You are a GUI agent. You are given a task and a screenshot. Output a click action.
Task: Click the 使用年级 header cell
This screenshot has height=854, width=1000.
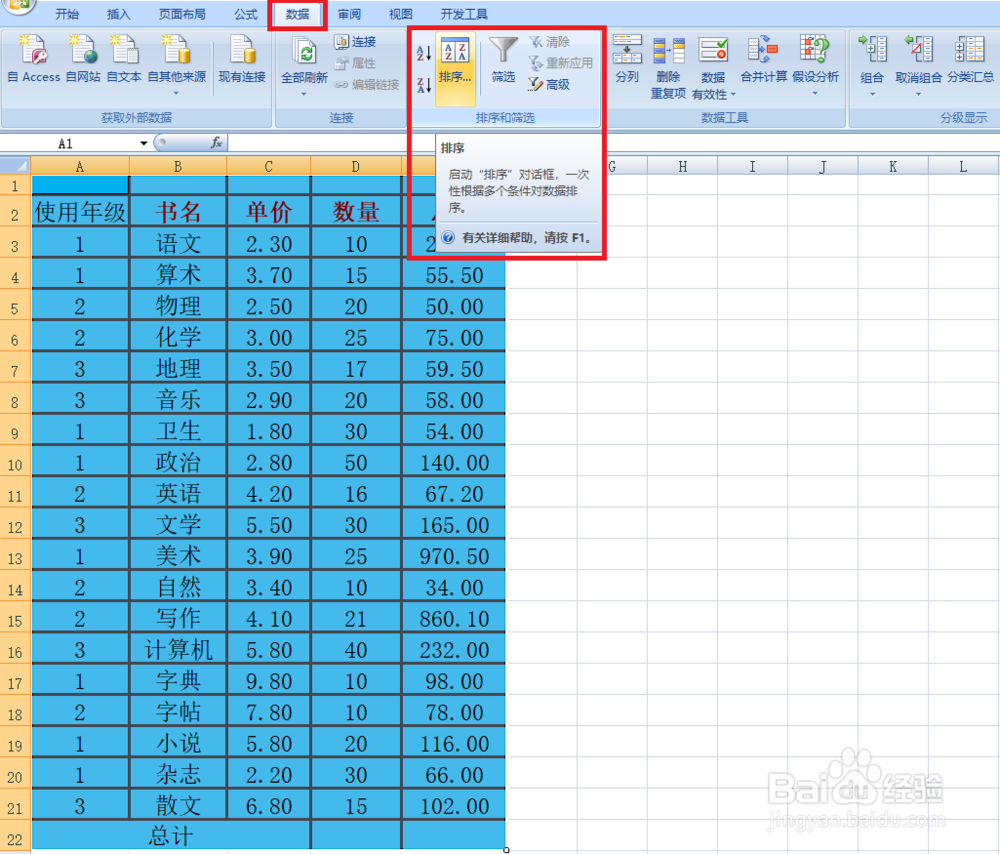[80, 211]
